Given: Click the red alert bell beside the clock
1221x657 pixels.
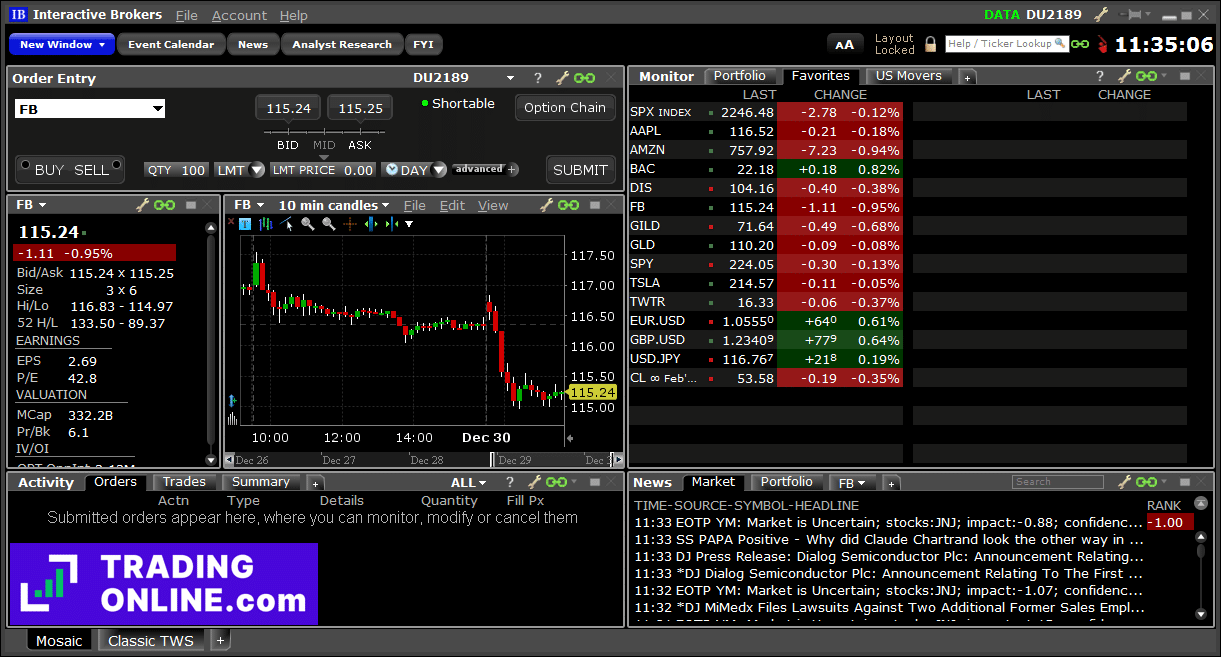Looking at the screenshot, I should pyautogui.click(x=1104, y=45).
